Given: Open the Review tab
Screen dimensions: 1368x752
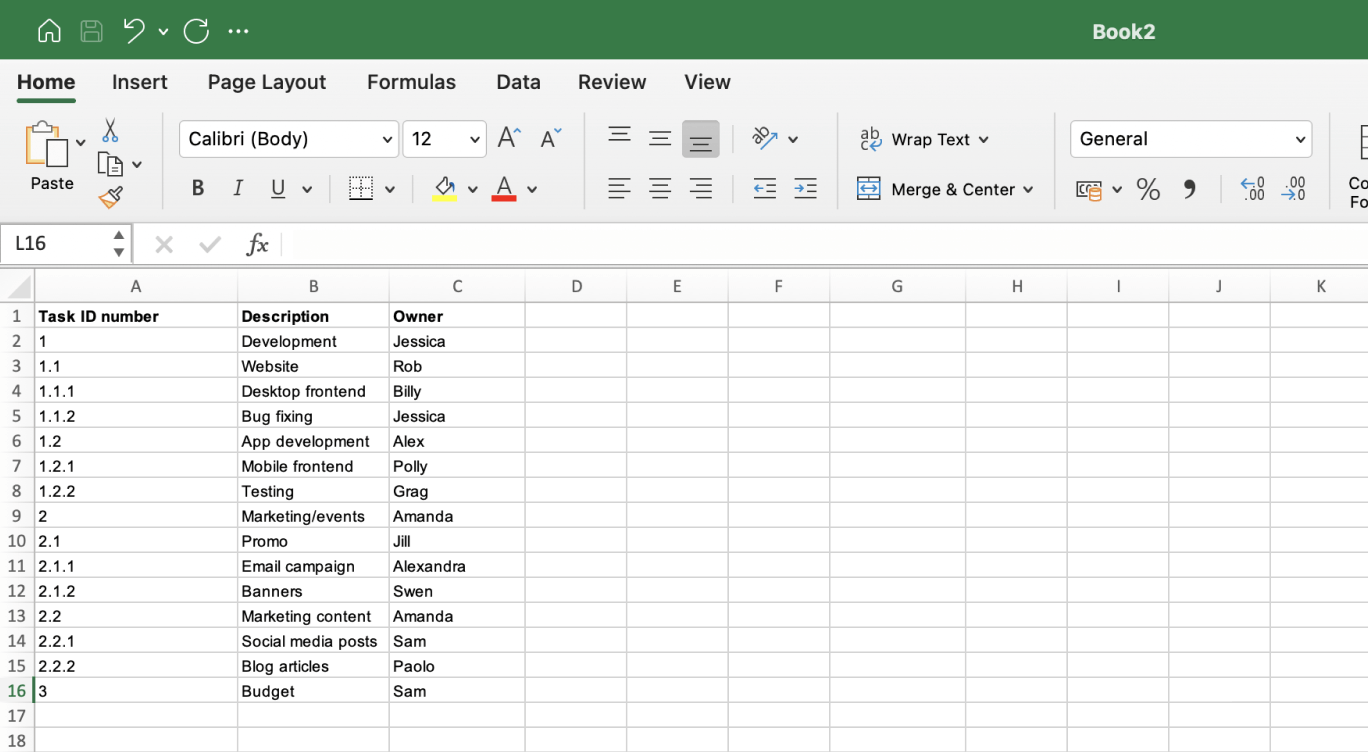Looking at the screenshot, I should click(612, 82).
